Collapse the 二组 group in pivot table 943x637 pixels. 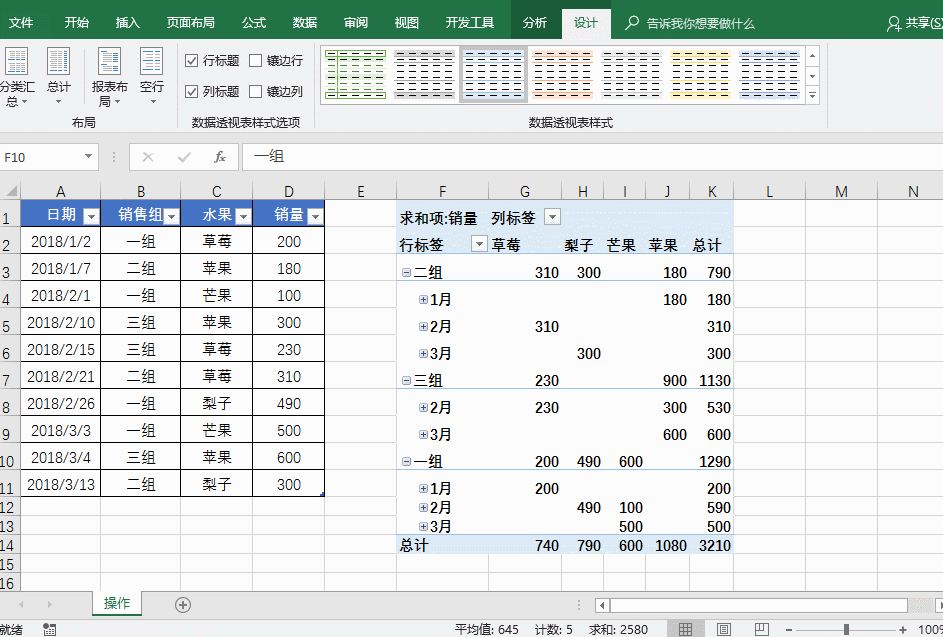click(x=406, y=272)
